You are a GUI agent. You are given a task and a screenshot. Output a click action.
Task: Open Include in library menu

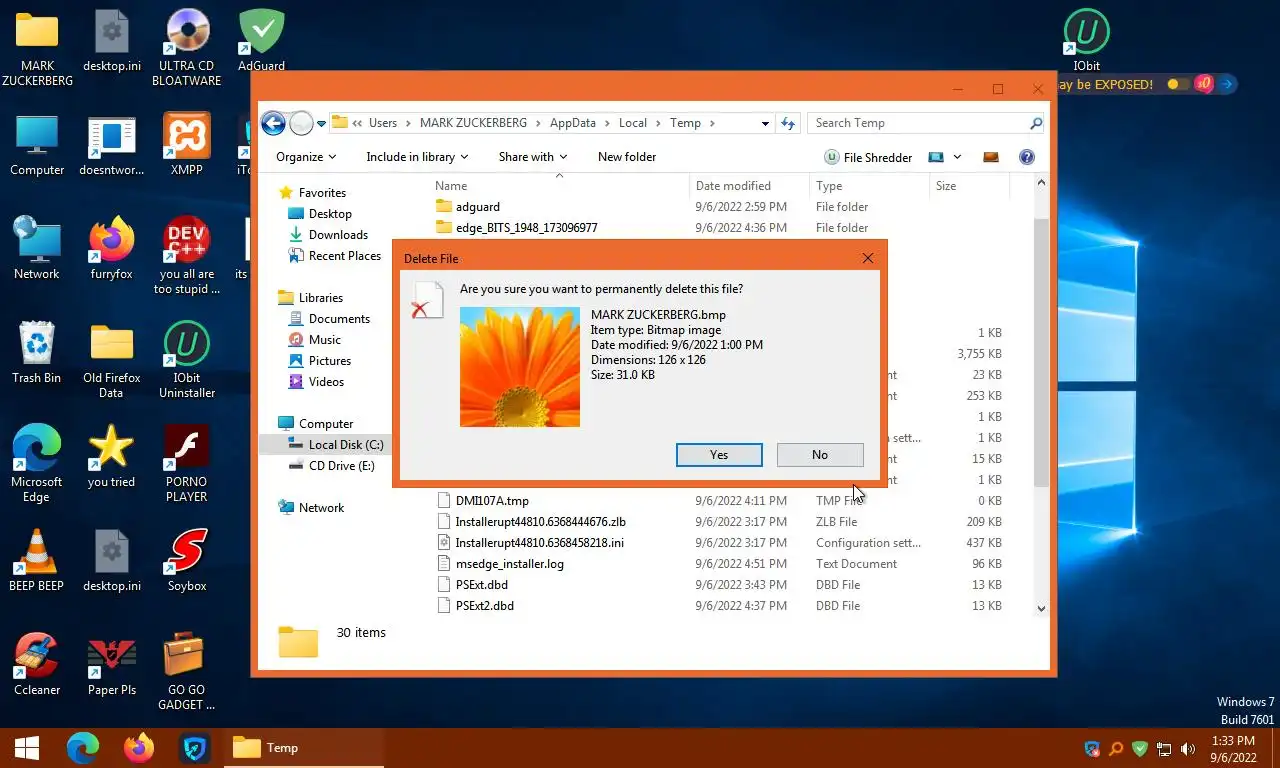(x=417, y=157)
